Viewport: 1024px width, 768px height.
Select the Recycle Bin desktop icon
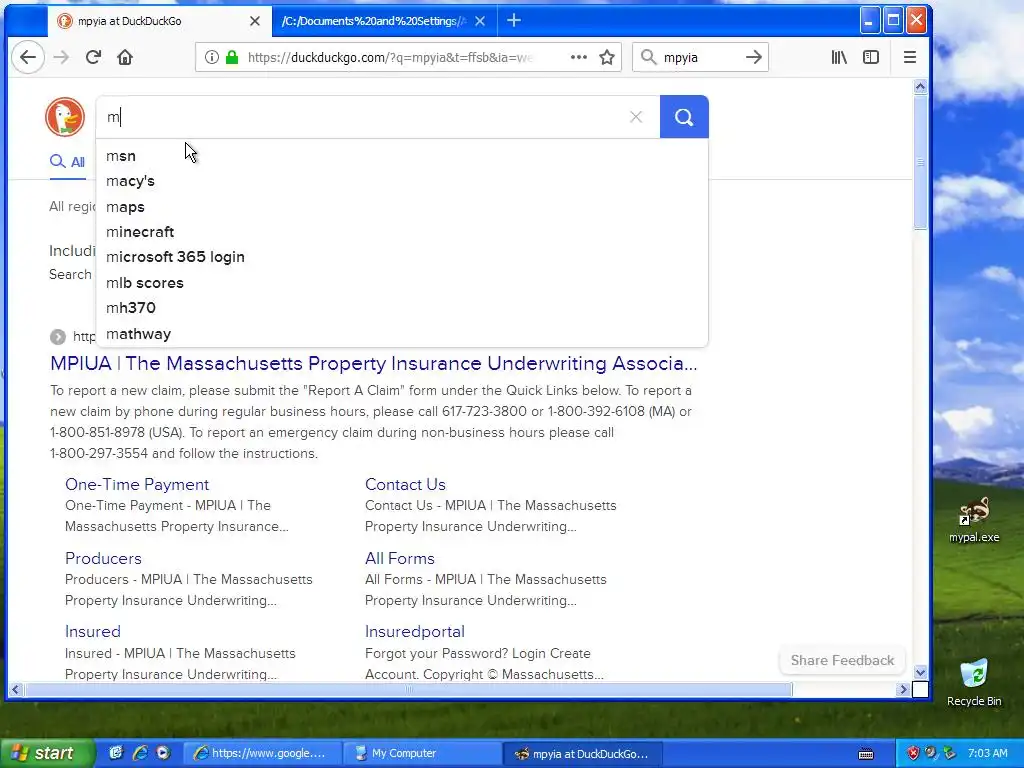[974, 682]
